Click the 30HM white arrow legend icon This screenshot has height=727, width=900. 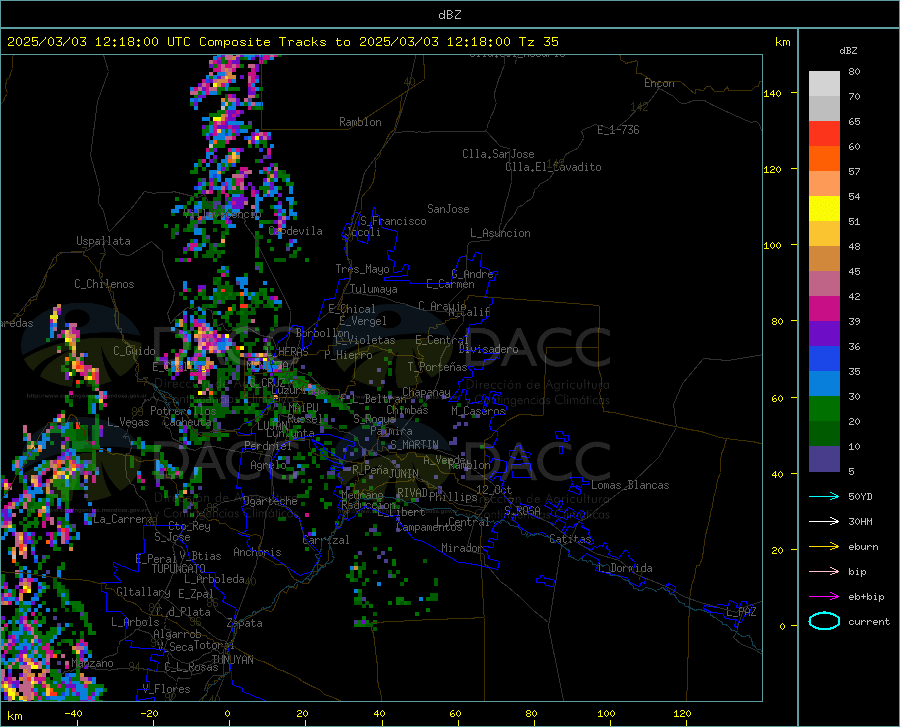pos(824,521)
